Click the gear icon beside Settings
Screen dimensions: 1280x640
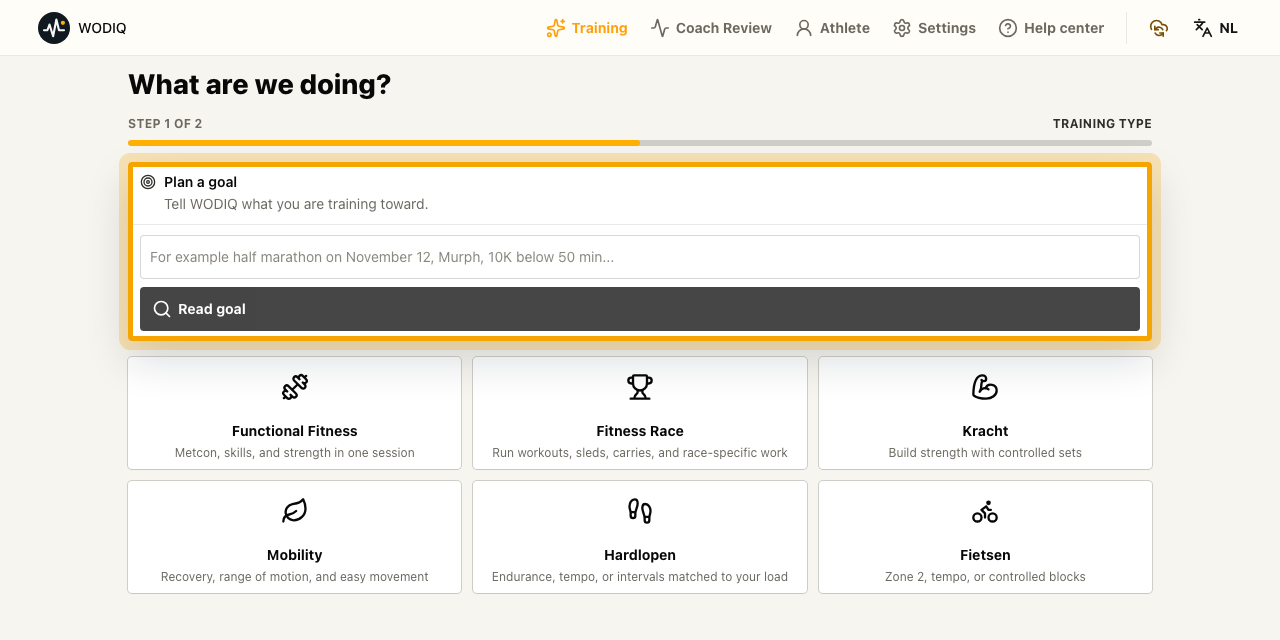tap(902, 28)
